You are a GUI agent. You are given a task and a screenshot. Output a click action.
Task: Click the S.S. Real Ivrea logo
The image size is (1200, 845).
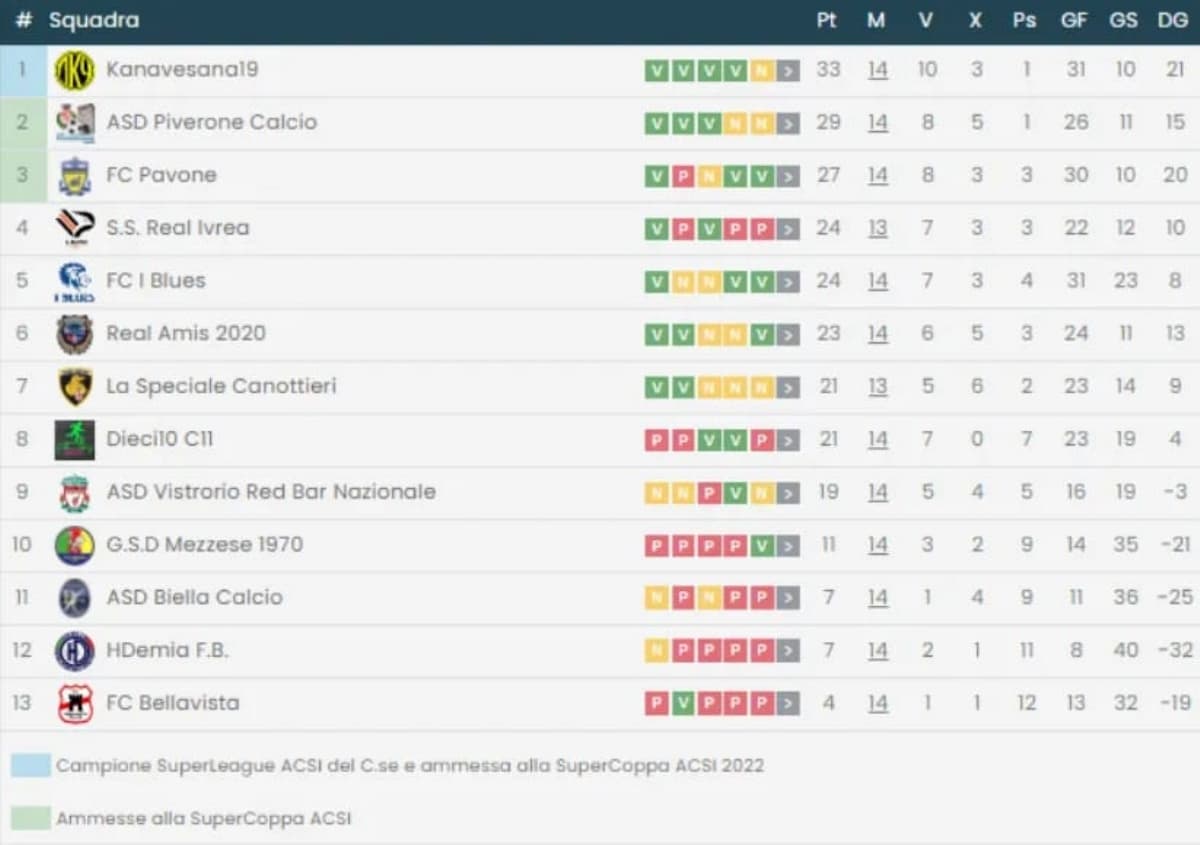(75, 228)
